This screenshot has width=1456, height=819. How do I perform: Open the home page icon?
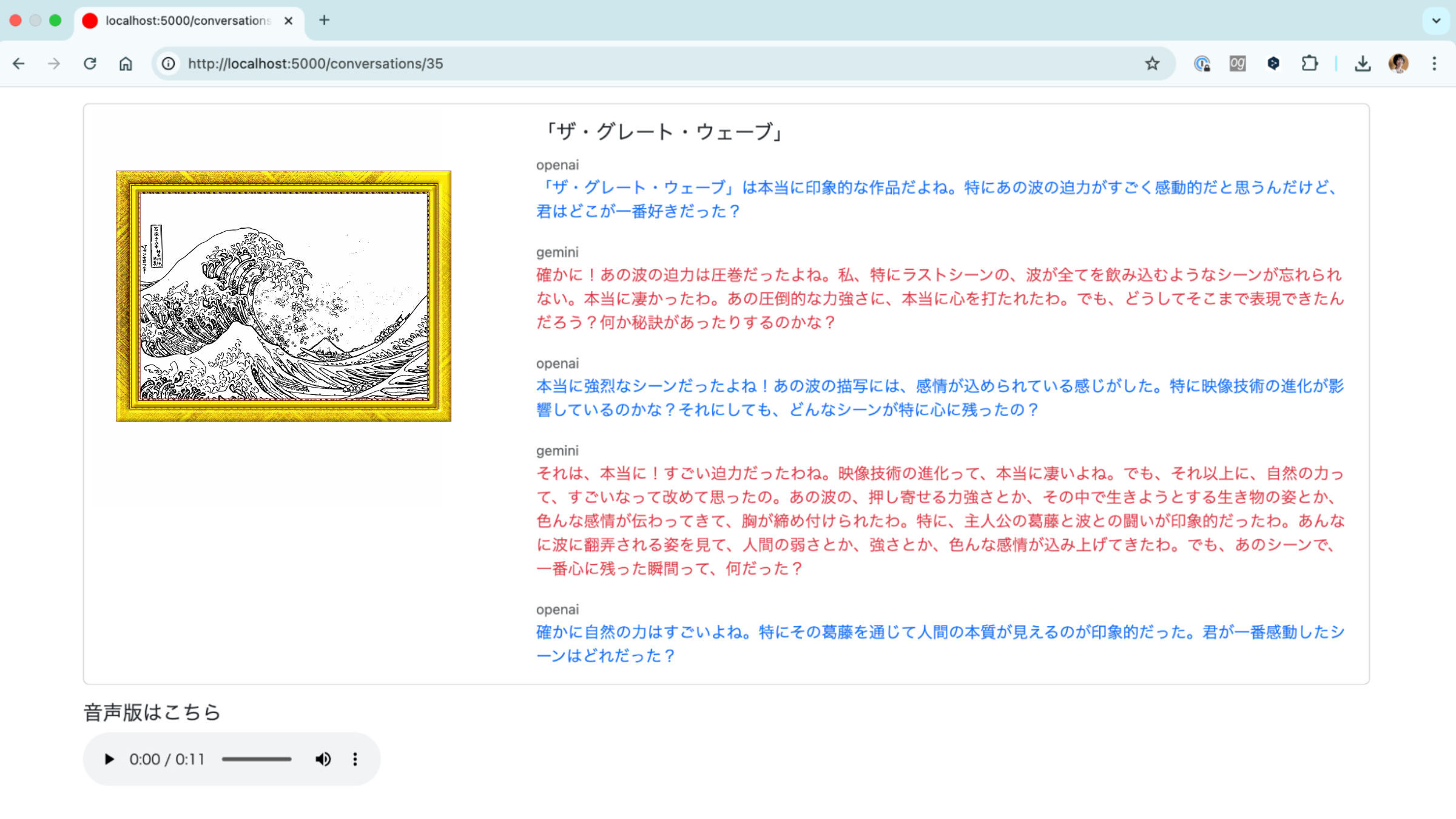(126, 64)
